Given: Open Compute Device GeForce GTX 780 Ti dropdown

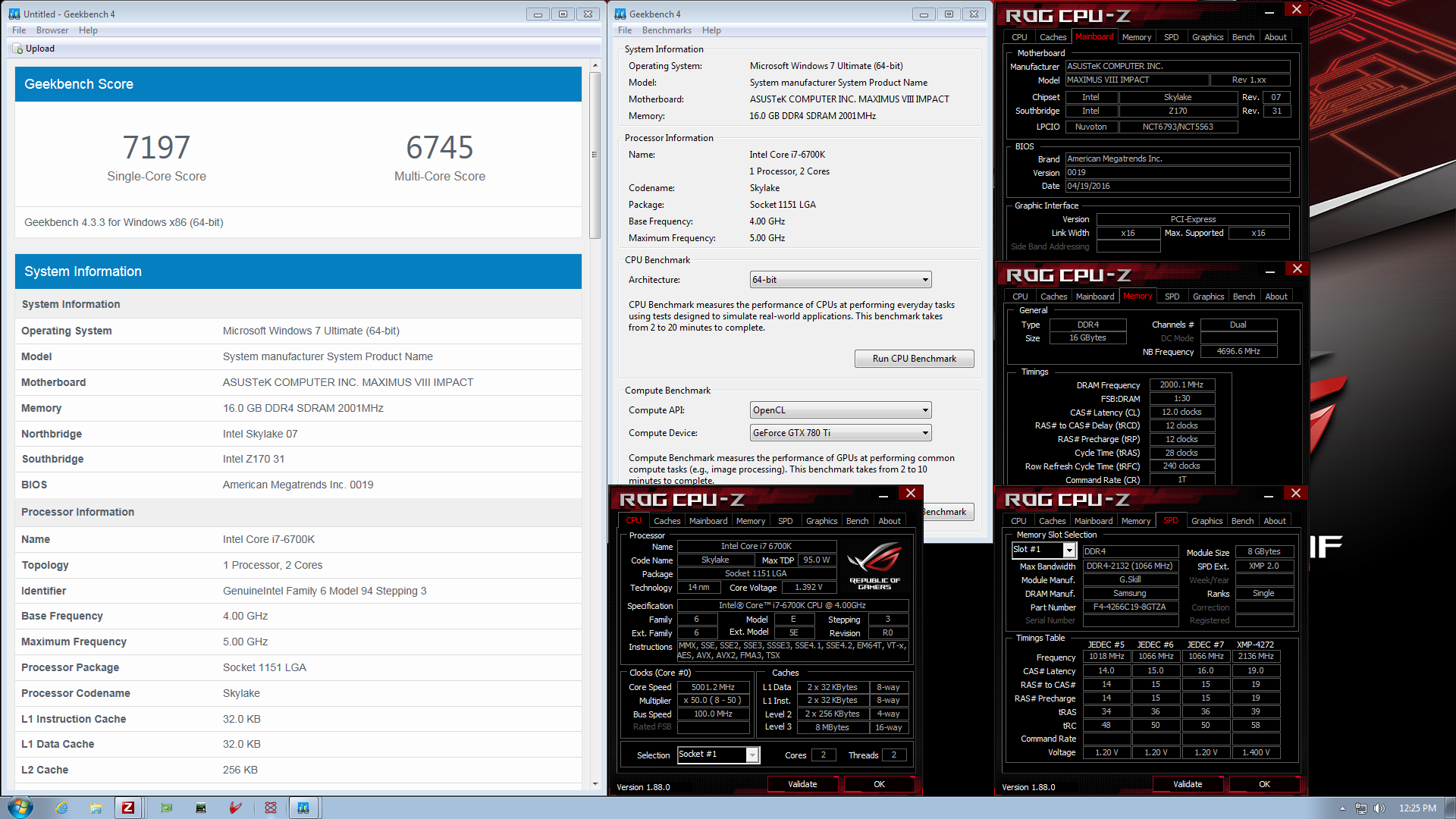Looking at the screenshot, I should (x=840, y=433).
